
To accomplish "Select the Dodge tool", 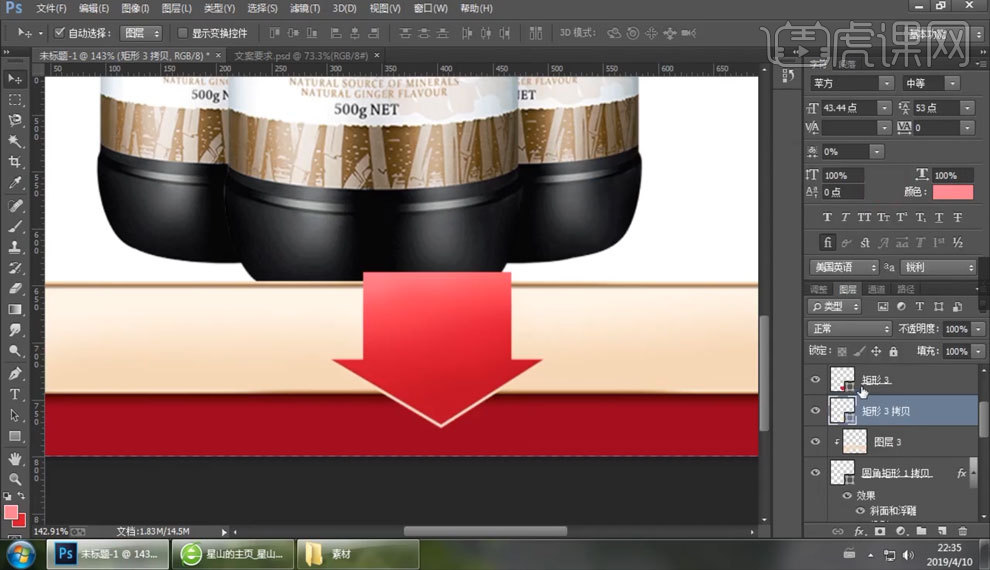I will pos(15,352).
